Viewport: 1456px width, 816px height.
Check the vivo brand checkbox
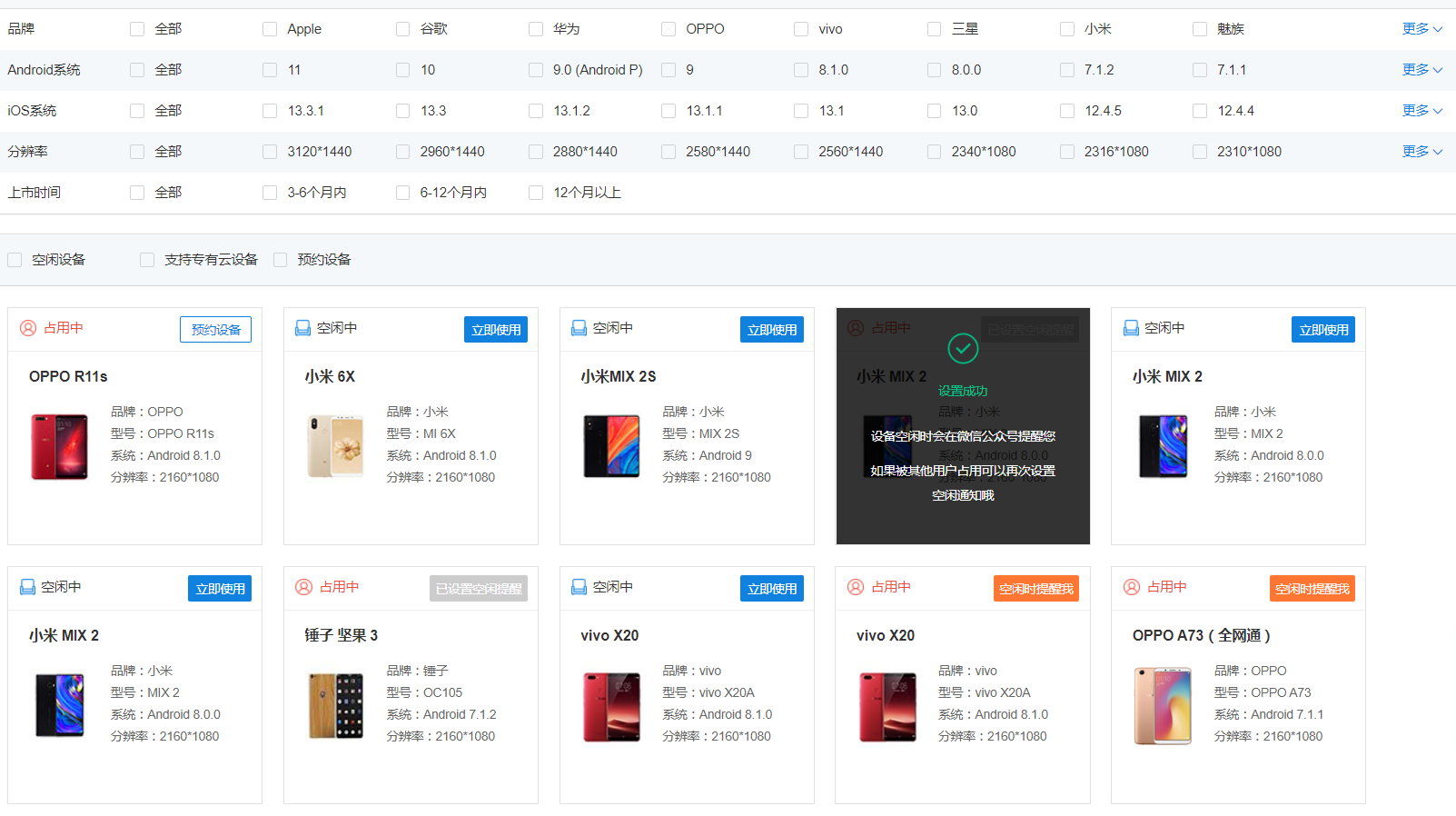tap(801, 29)
